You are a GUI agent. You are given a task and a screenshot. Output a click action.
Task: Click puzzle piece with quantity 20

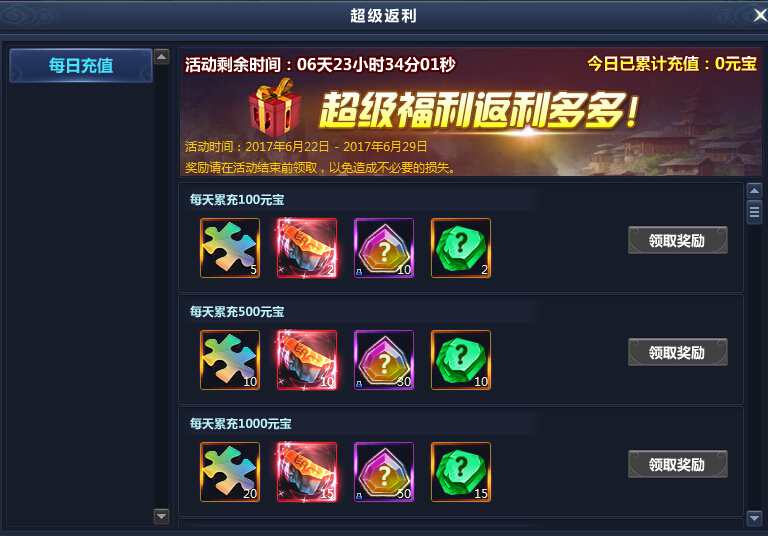click(230, 472)
